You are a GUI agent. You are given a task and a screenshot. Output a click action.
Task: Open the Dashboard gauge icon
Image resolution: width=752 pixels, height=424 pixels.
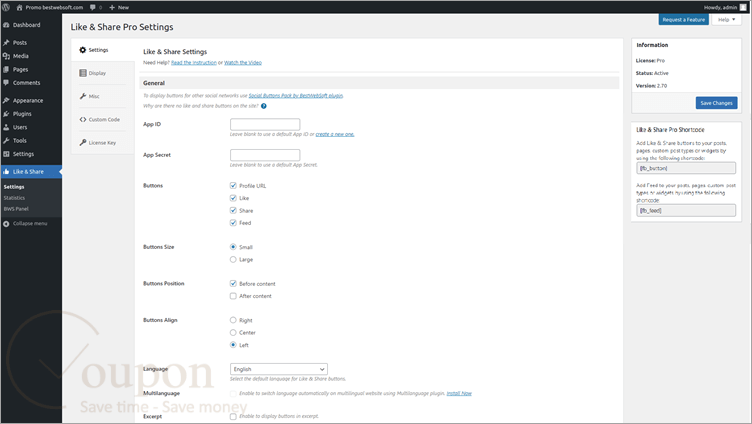[x=6, y=25]
